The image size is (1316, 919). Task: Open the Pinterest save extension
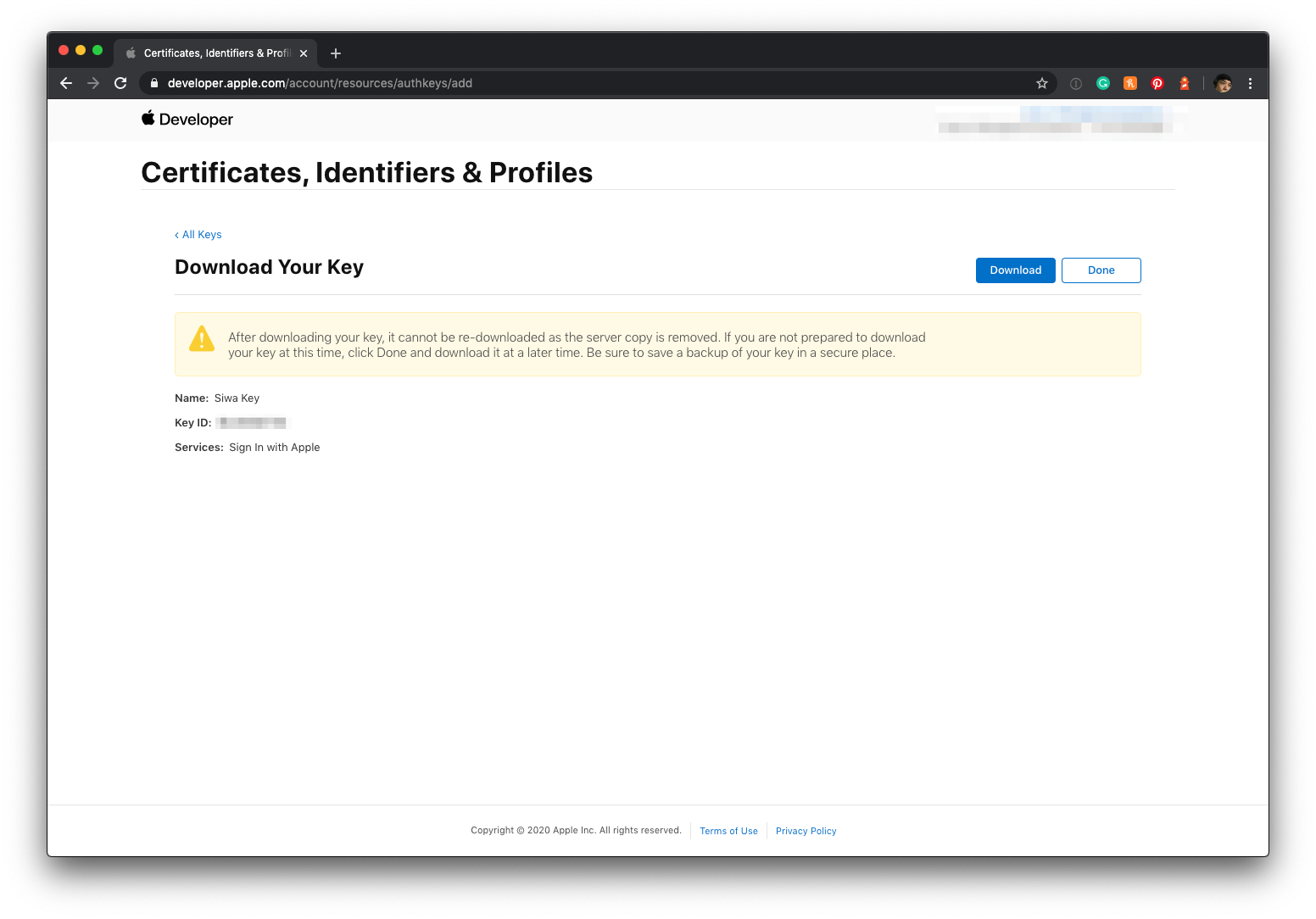point(1157,83)
